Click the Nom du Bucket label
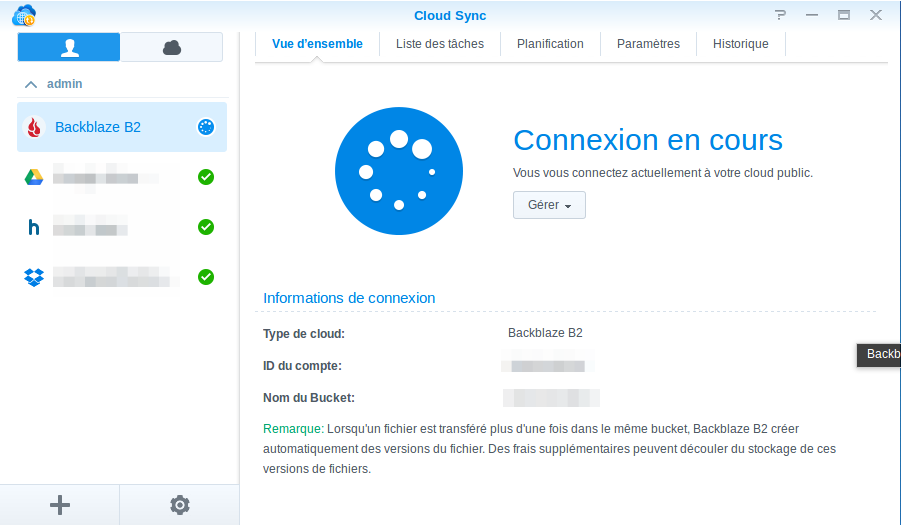 [x=309, y=398]
